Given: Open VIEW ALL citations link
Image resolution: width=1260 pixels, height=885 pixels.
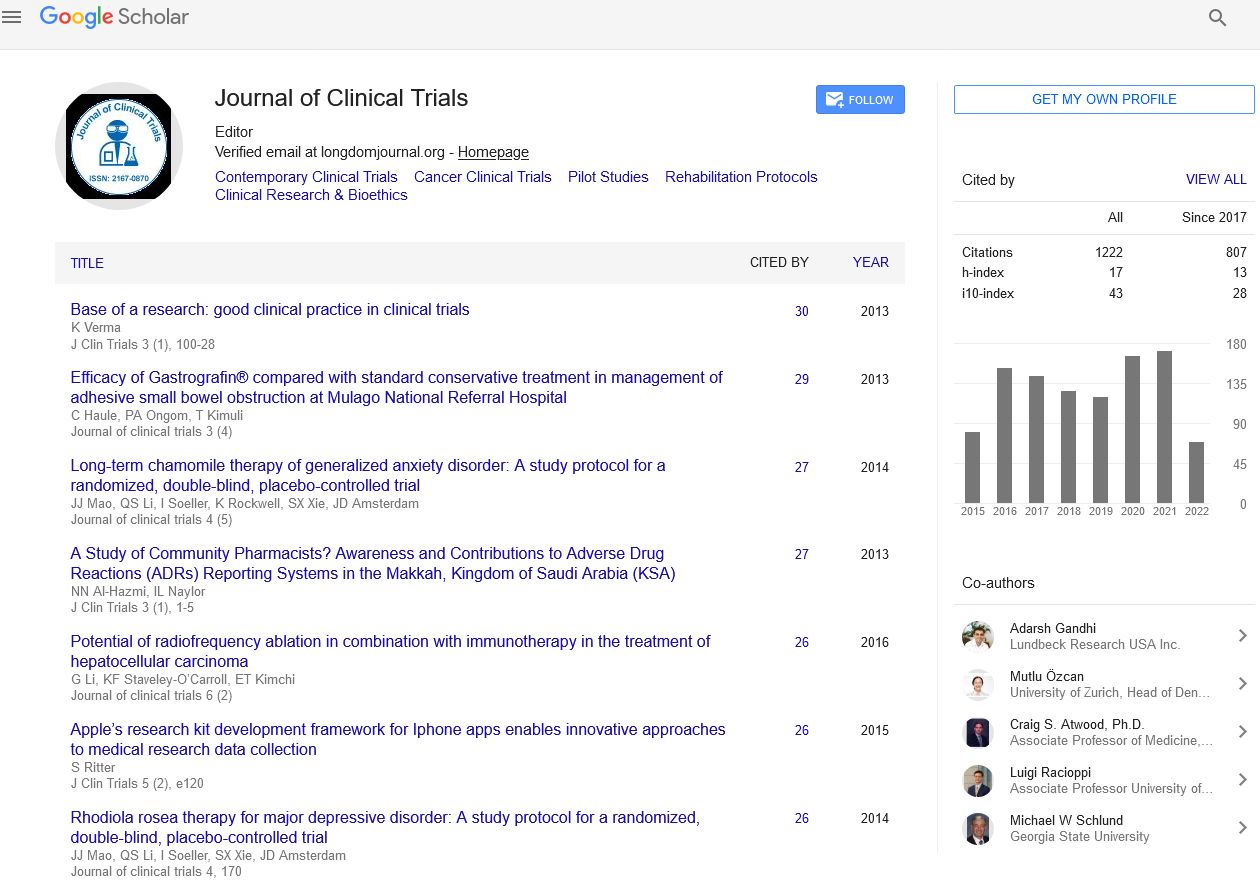Looking at the screenshot, I should coord(1216,180).
